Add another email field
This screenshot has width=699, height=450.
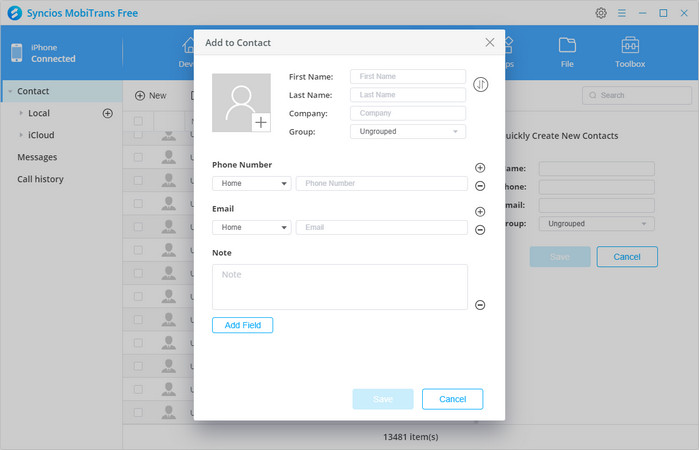[x=480, y=212]
